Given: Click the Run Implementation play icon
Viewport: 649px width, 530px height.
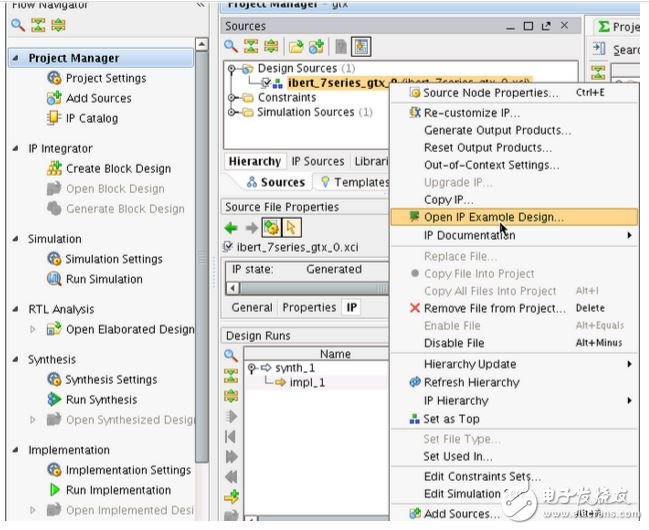Looking at the screenshot, I should 54,490.
